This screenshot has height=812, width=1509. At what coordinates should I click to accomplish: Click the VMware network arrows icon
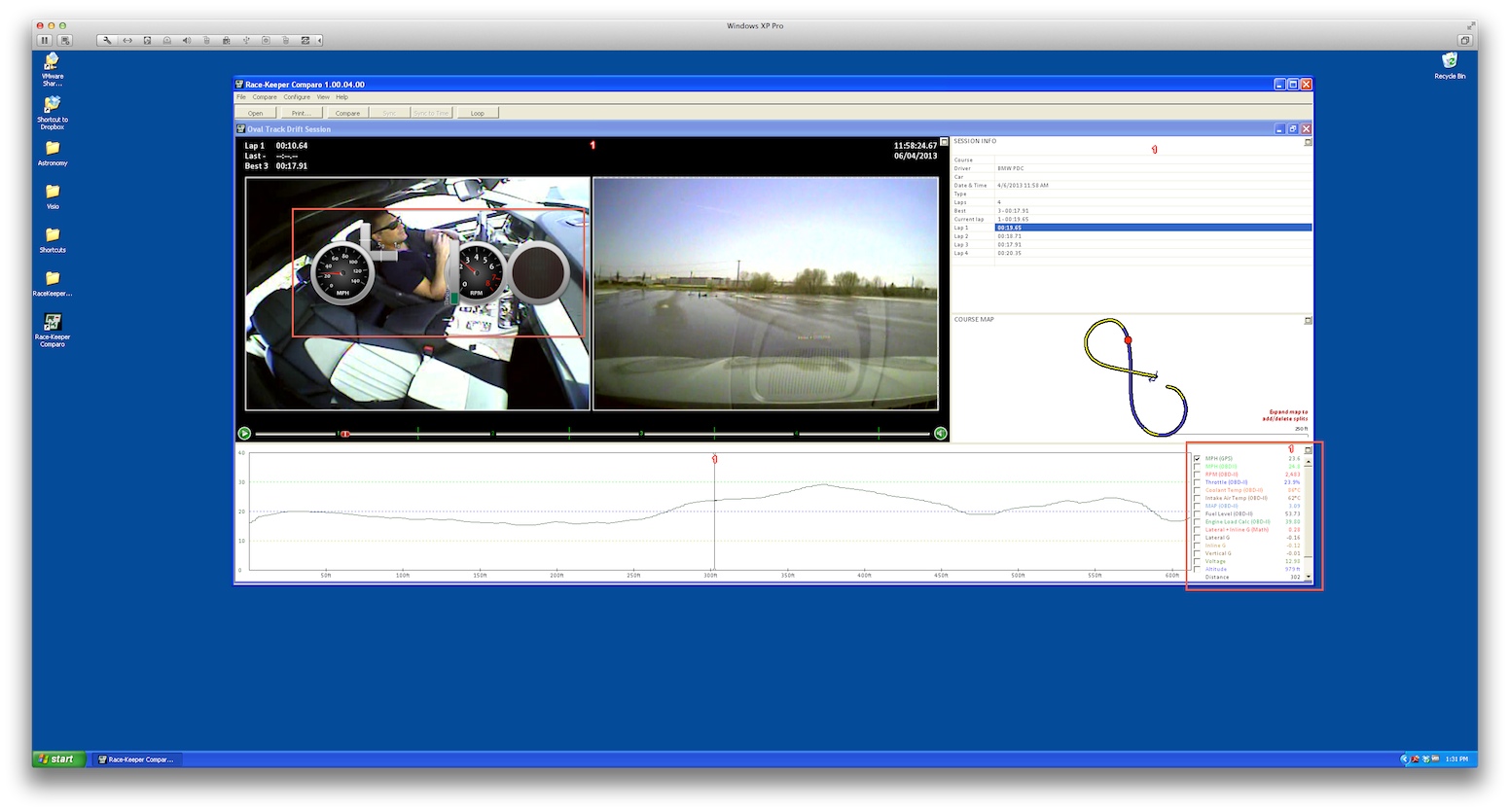(x=127, y=40)
